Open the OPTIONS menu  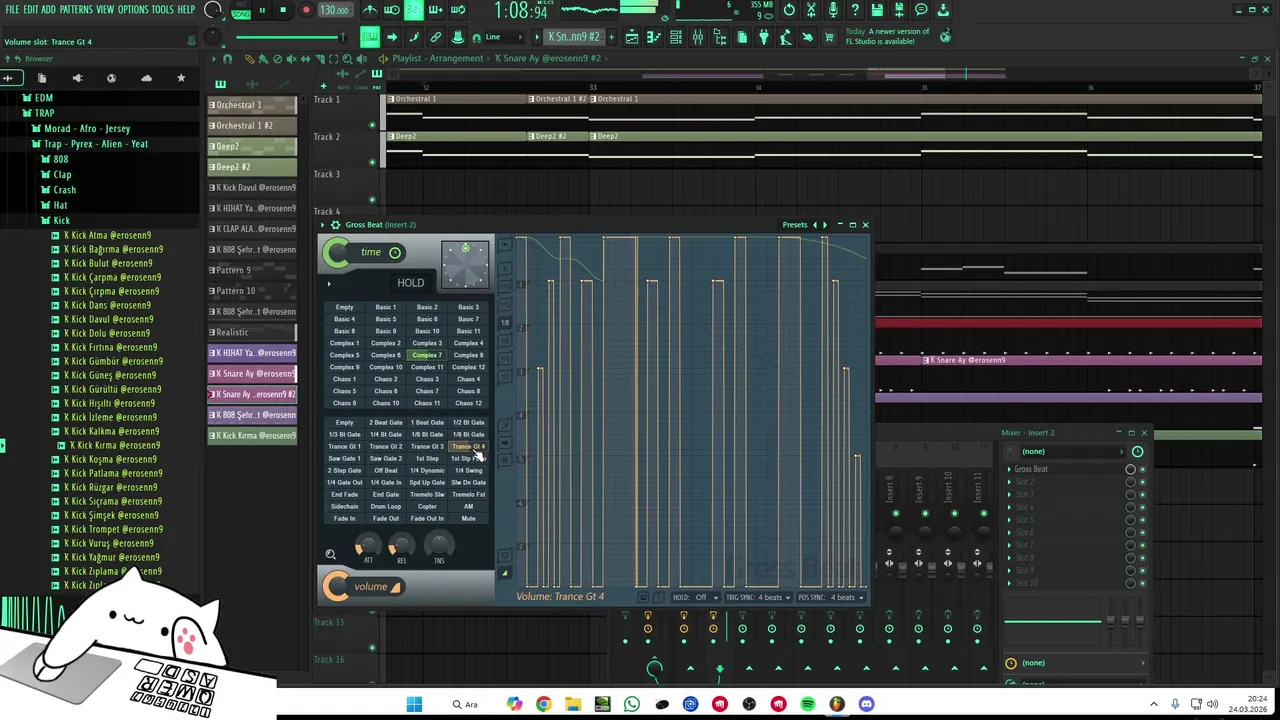133,10
